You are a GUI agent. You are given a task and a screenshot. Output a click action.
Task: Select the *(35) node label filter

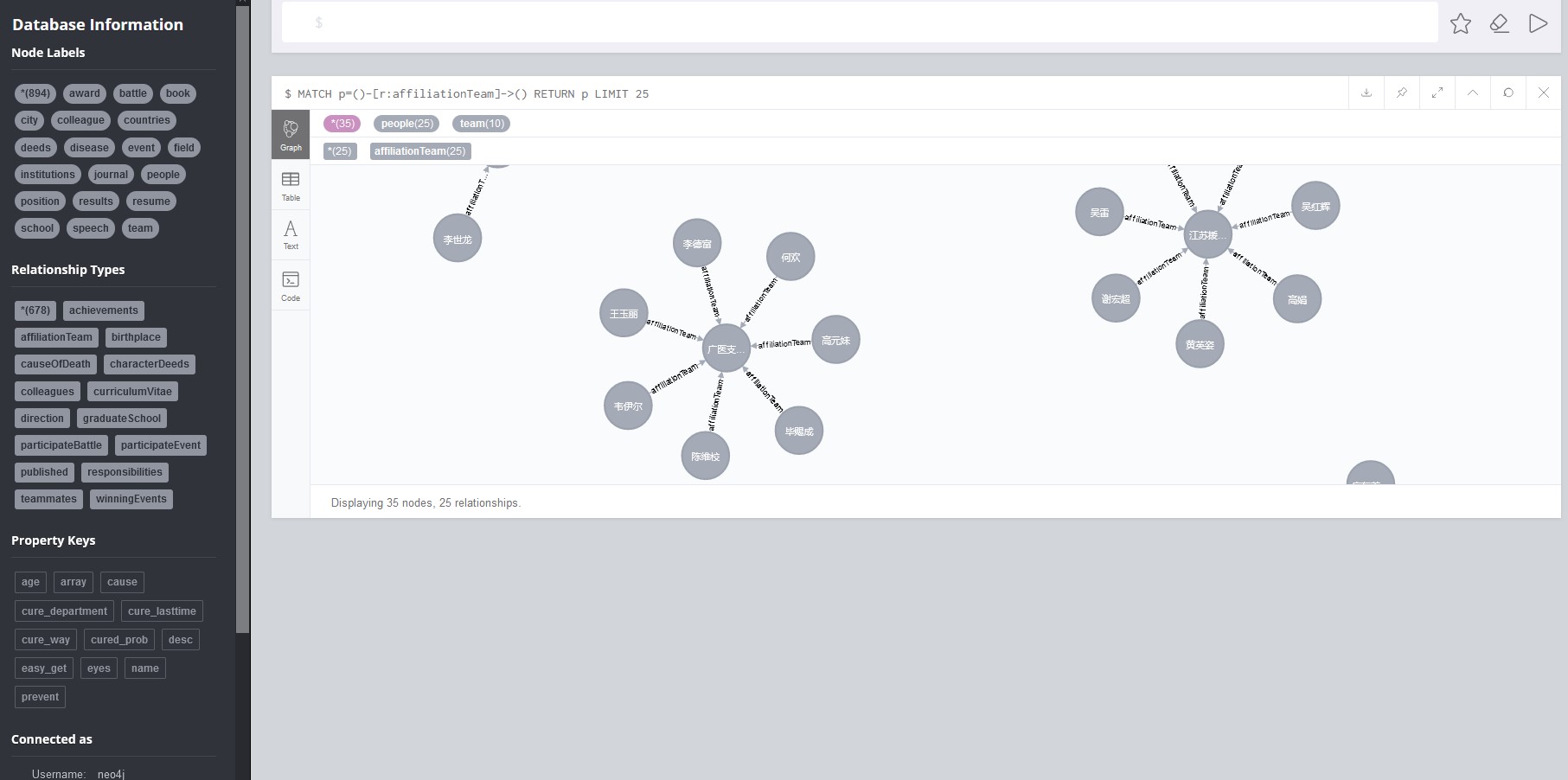342,124
